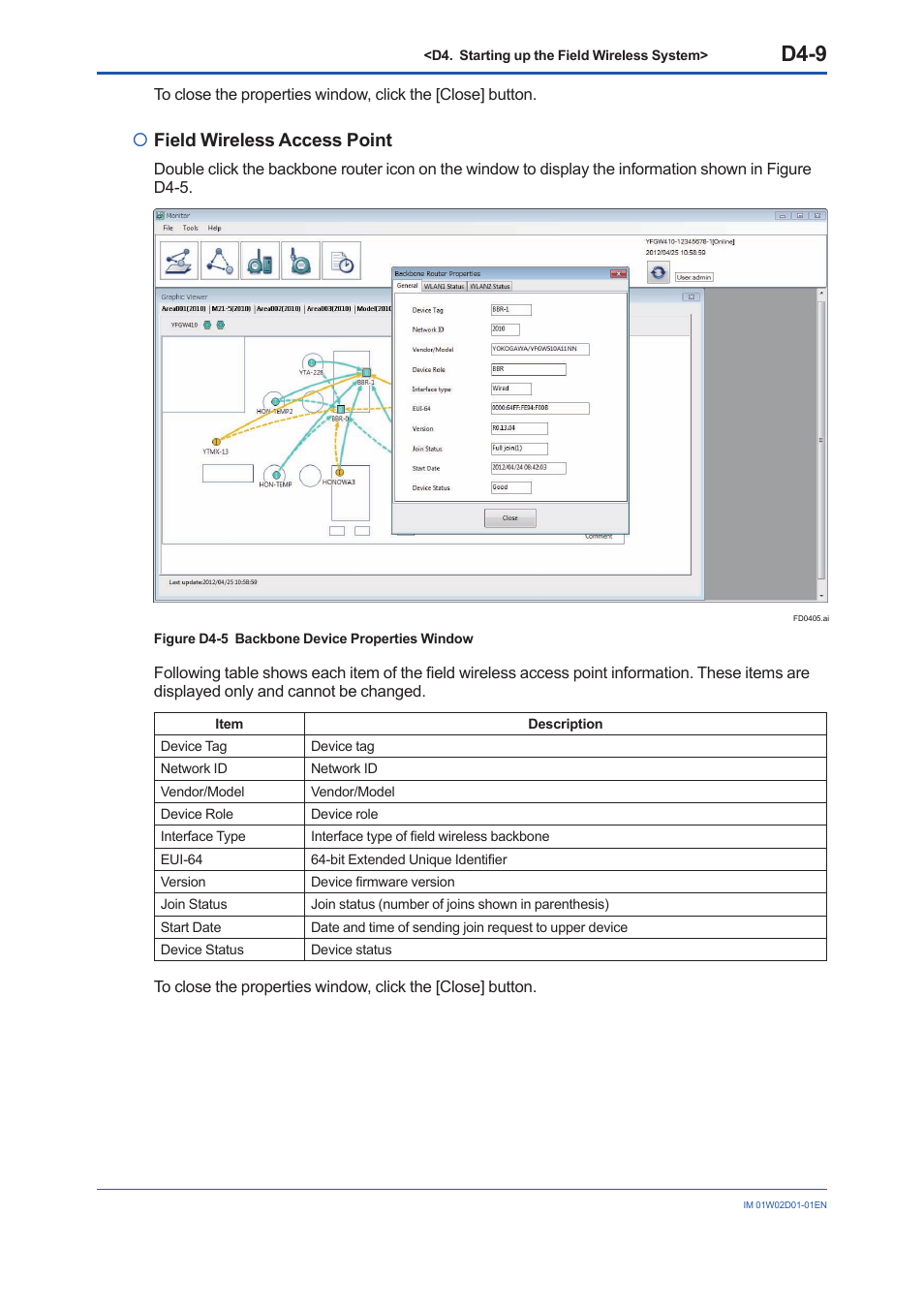Close the Graphic Viewer panel
Image resolution: width=924 pixels, height=1308 pixels.
point(691,297)
